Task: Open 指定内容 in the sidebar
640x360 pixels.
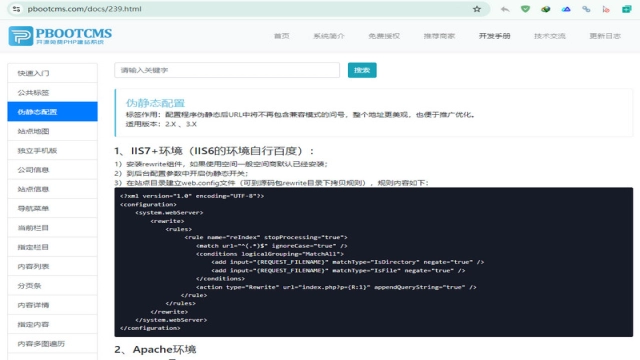Action: coord(53,324)
